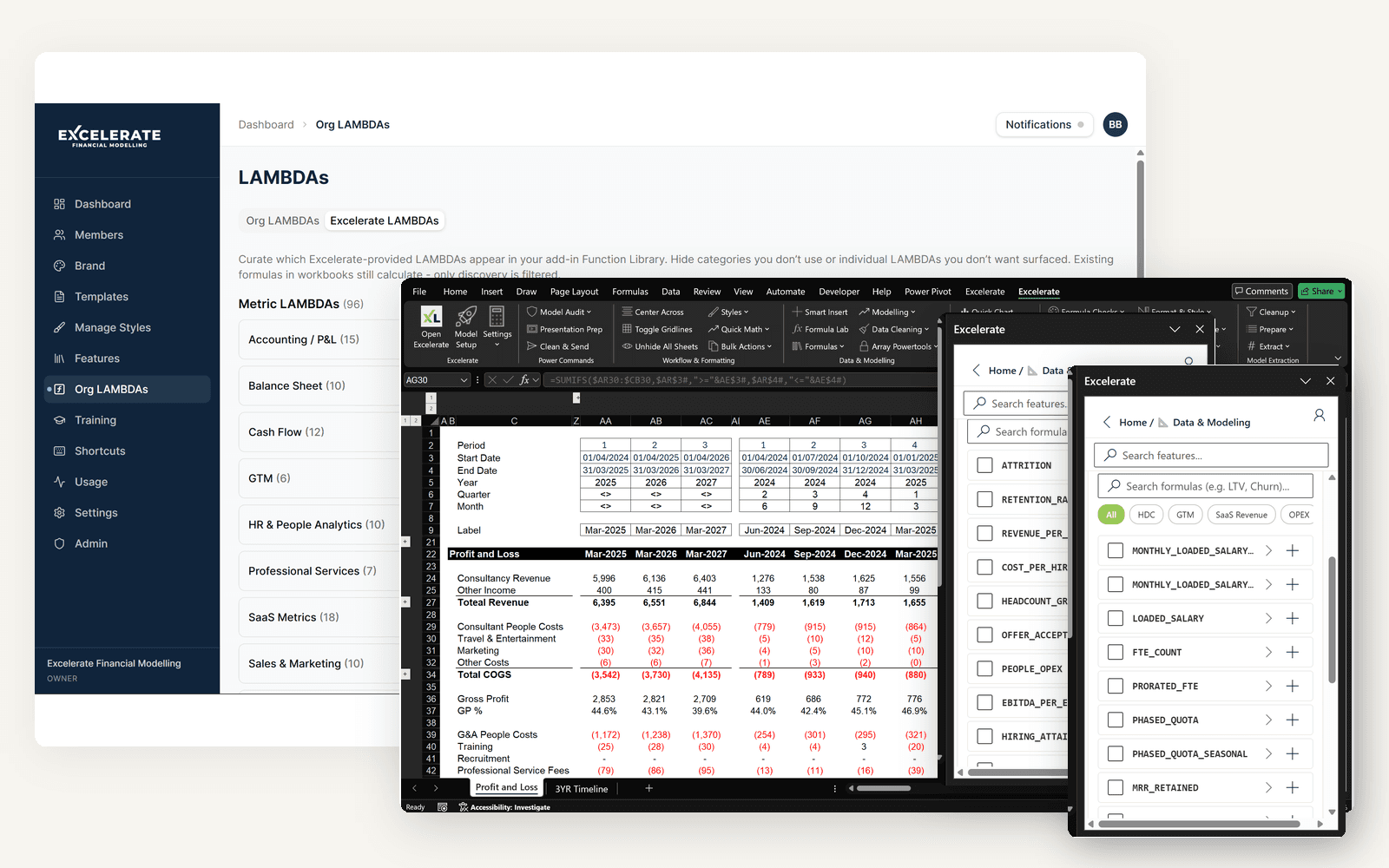Click Unhide All Sheets eye icon
Image resolution: width=1389 pixels, height=868 pixels.
[627, 346]
